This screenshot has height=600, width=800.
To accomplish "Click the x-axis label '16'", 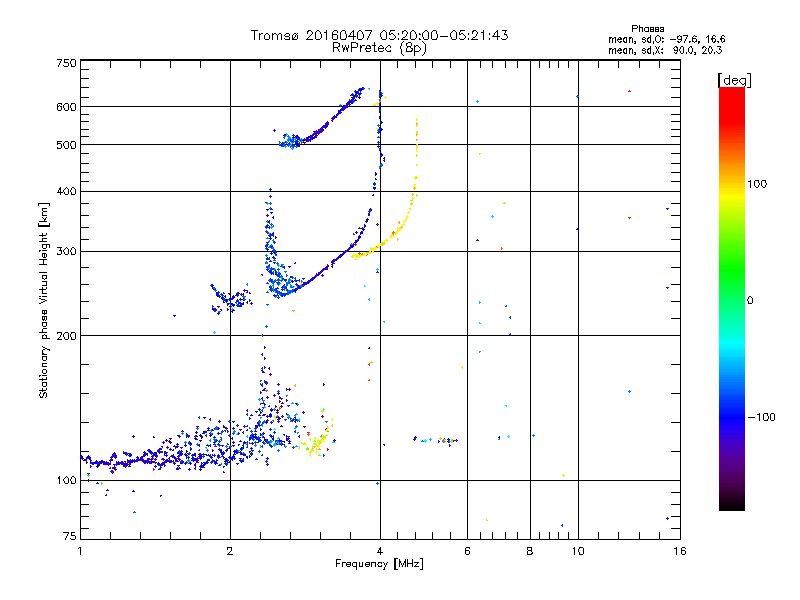I will [680, 551].
